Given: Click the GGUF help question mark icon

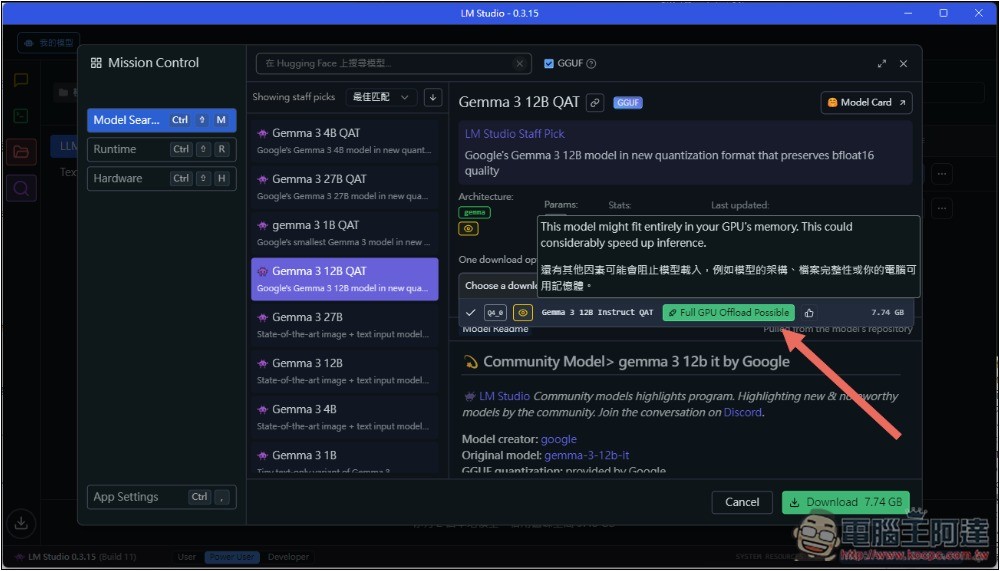Looking at the screenshot, I should (591, 64).
